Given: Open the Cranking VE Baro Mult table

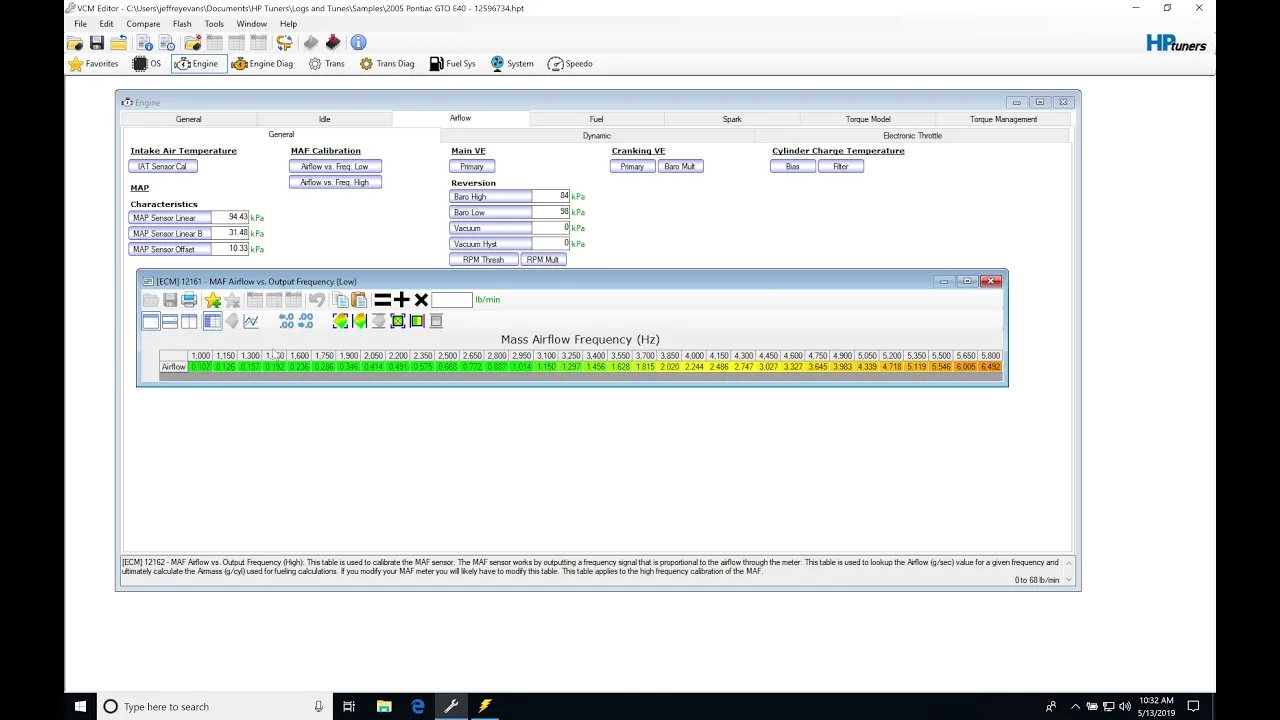Looking at the screenshot, I should coord(680,167).
